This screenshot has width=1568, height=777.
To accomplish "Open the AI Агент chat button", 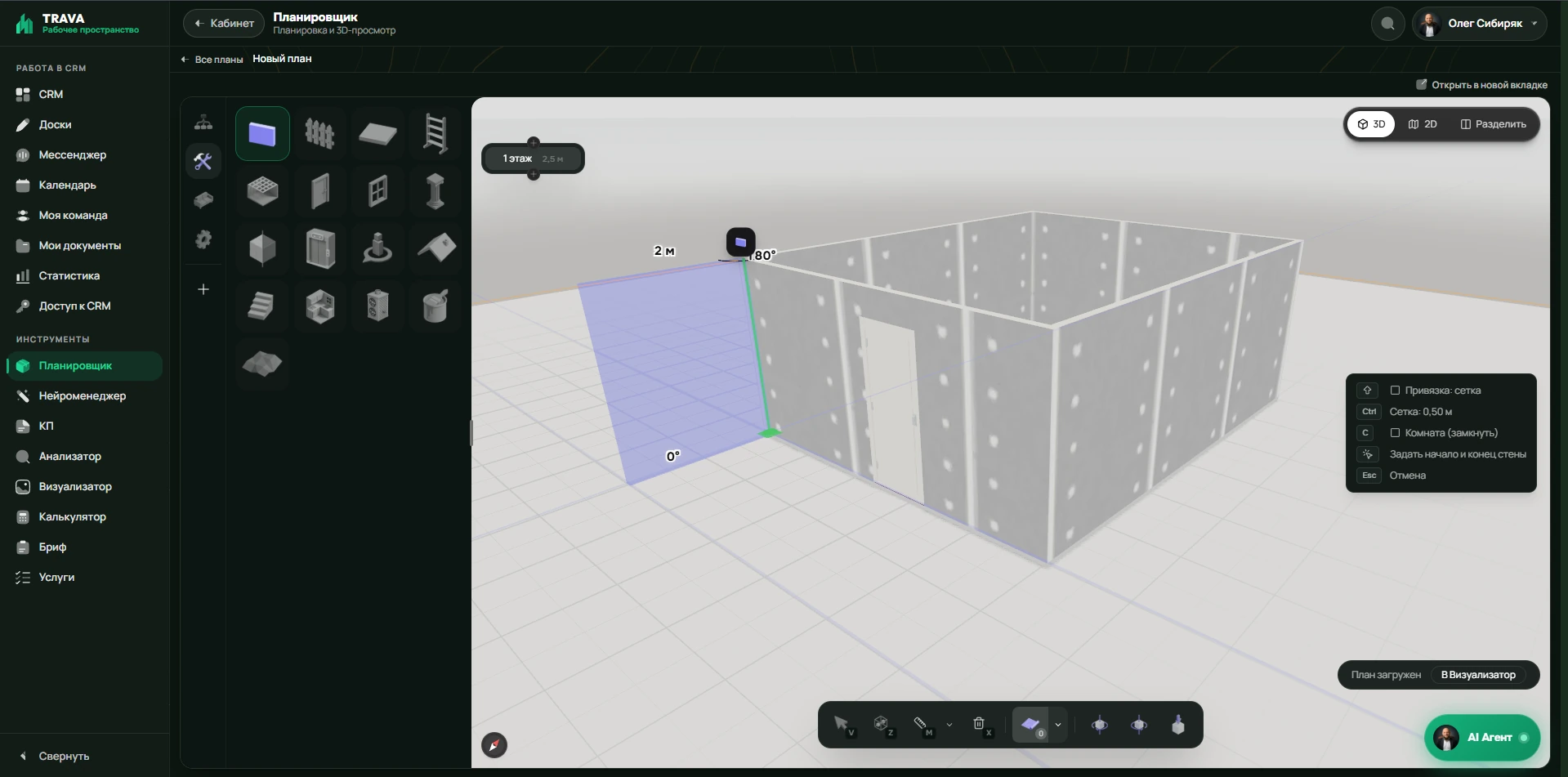I will [x=1482, y=737].
